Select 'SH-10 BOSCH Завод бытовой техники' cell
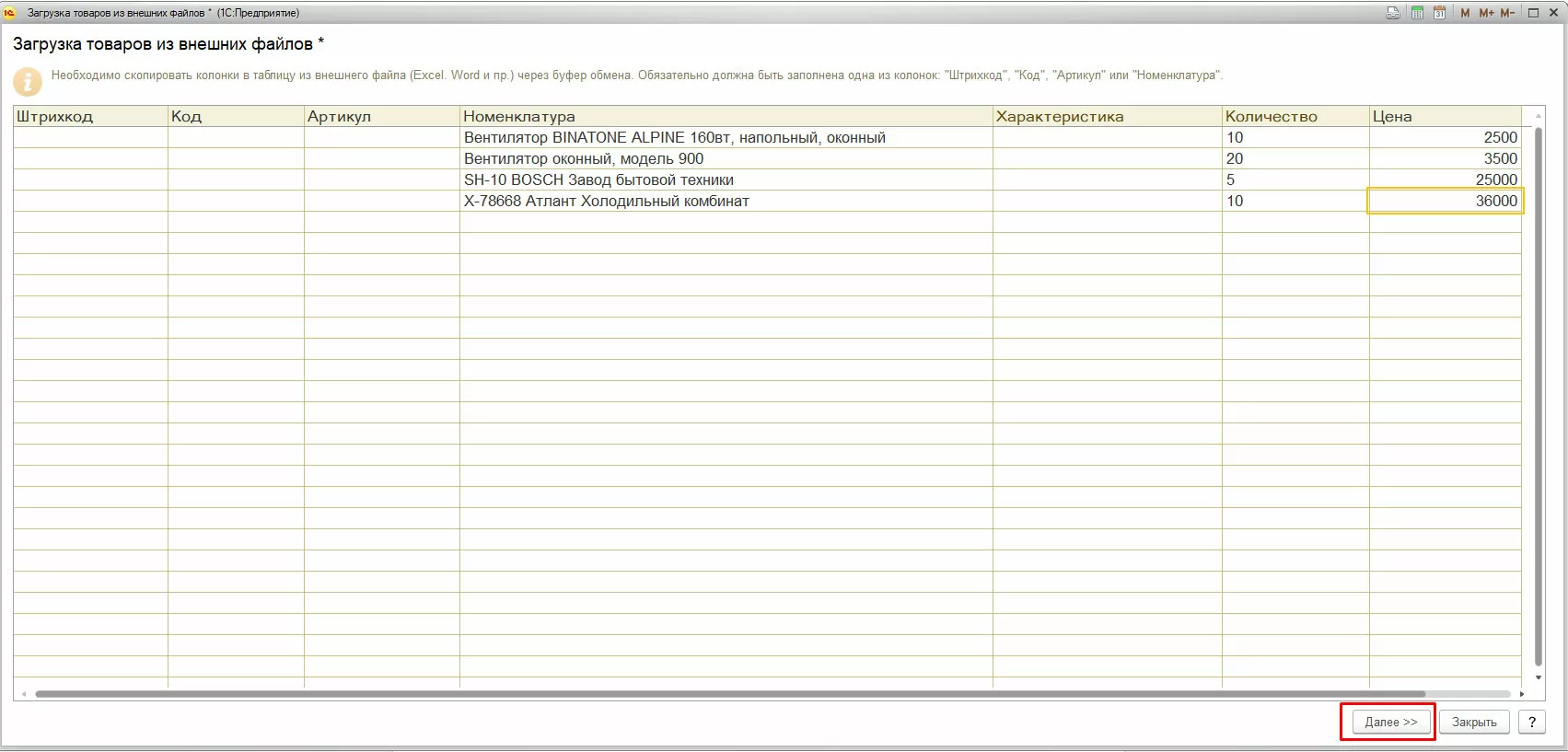Image resolution: width=1568 pixels, height=752 pixels. click(x=726, y=179)
